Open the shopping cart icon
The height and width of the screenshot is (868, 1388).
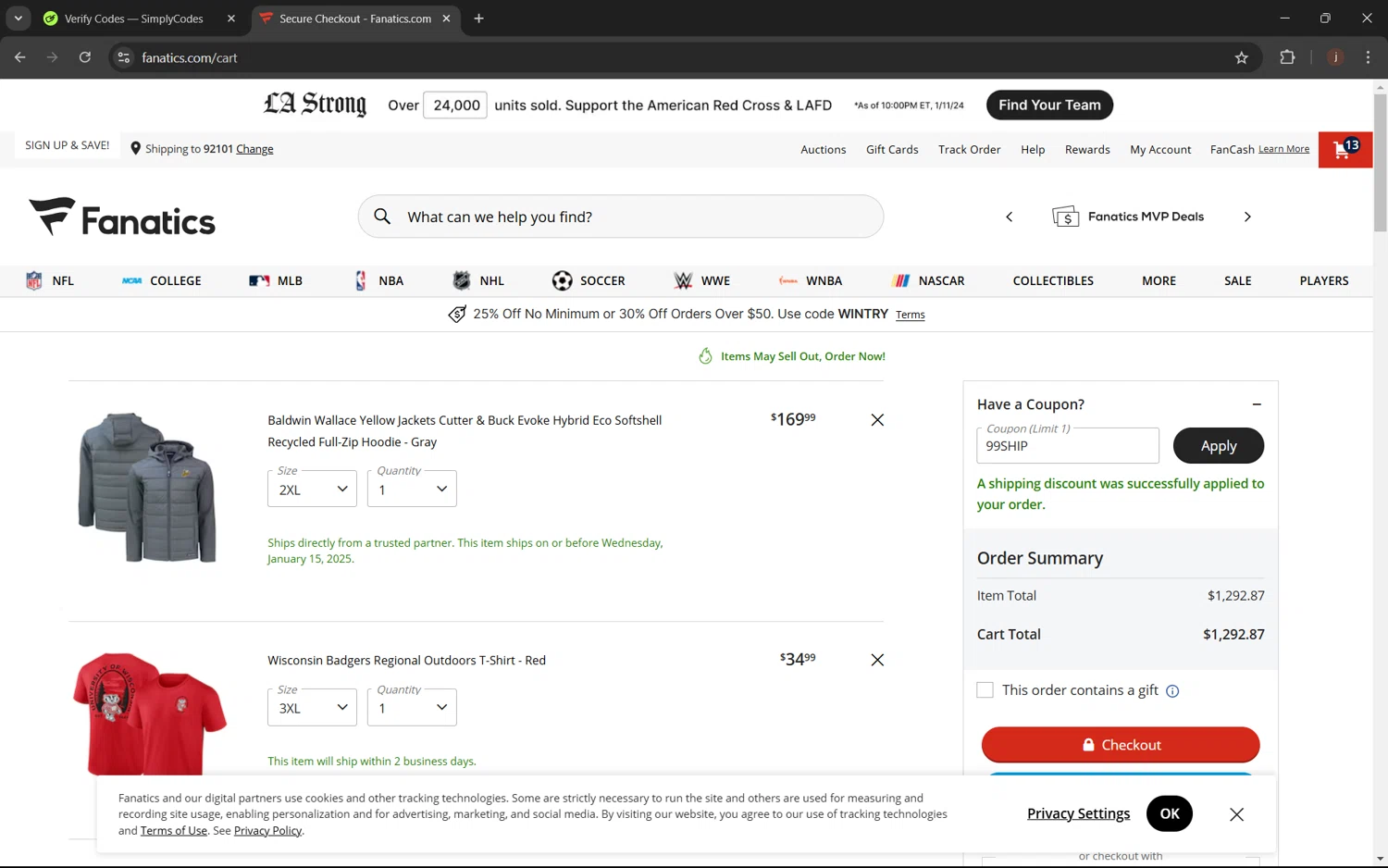click(1344, 150)
